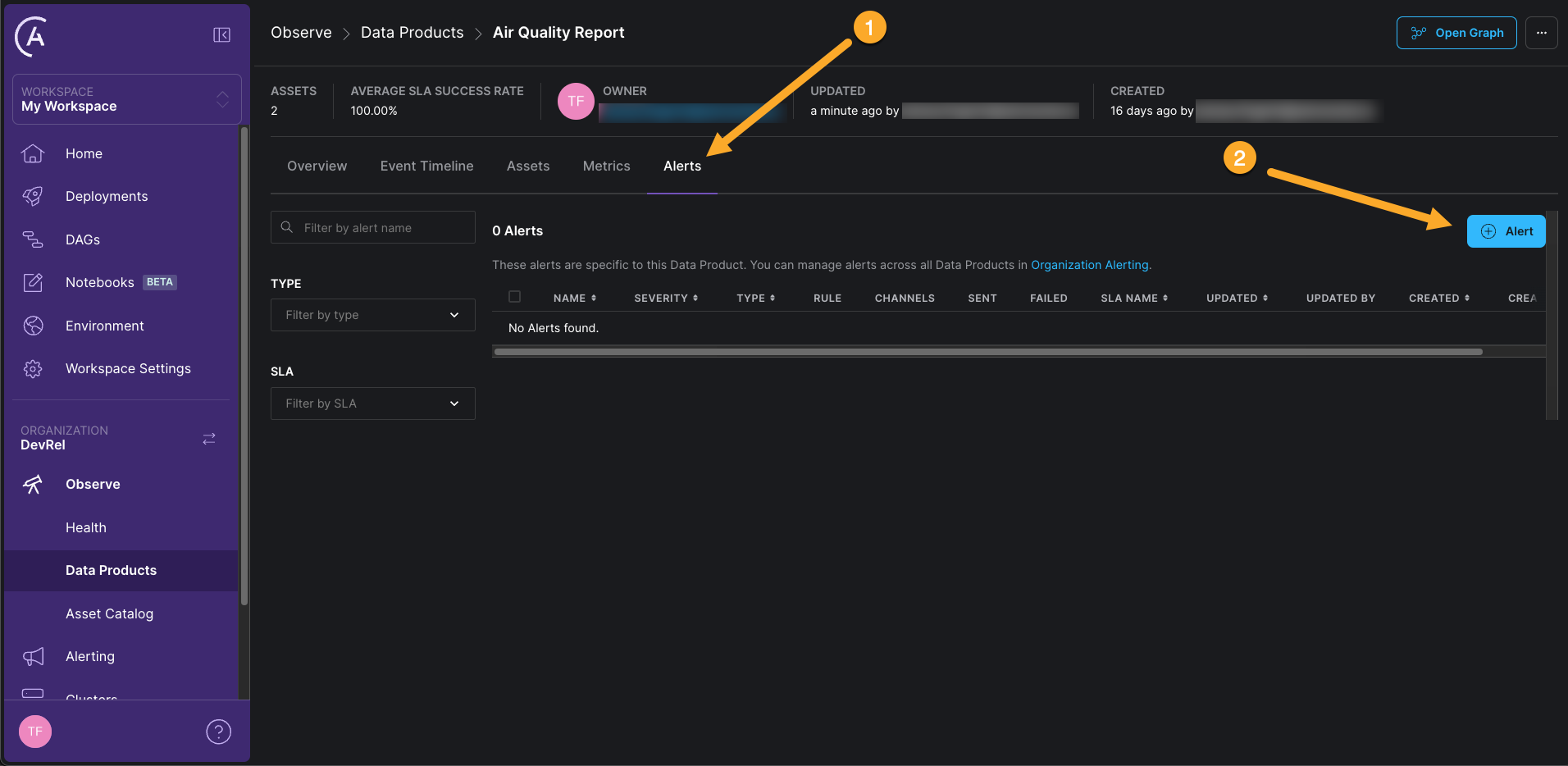Click the DAGs sidebar icon
The height and width of the screenshot is (766, 1568).
33,239
